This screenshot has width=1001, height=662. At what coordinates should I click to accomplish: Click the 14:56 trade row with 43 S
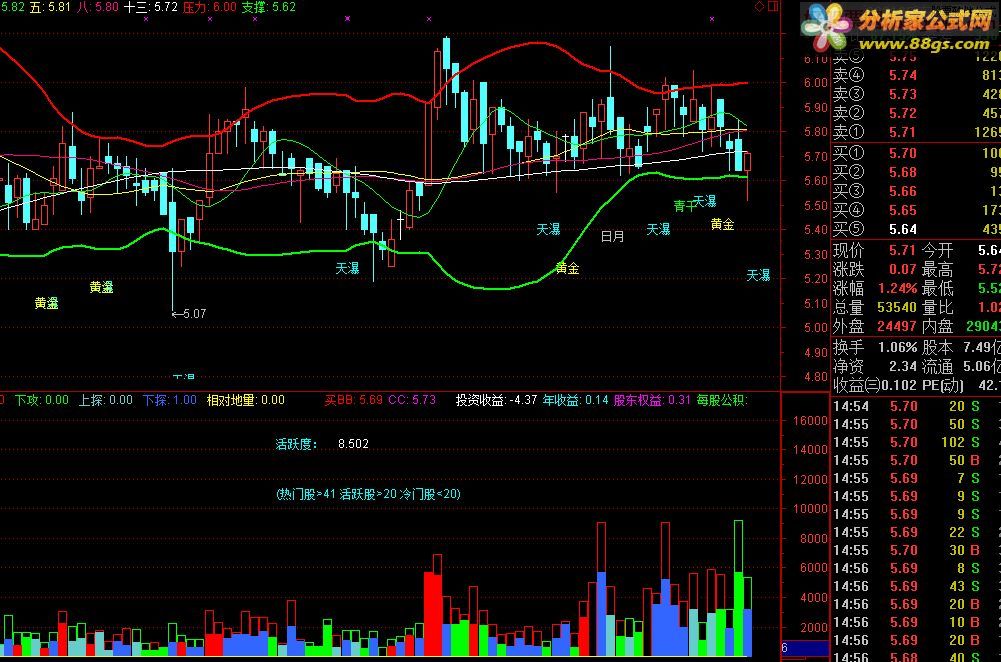point(916,586)
